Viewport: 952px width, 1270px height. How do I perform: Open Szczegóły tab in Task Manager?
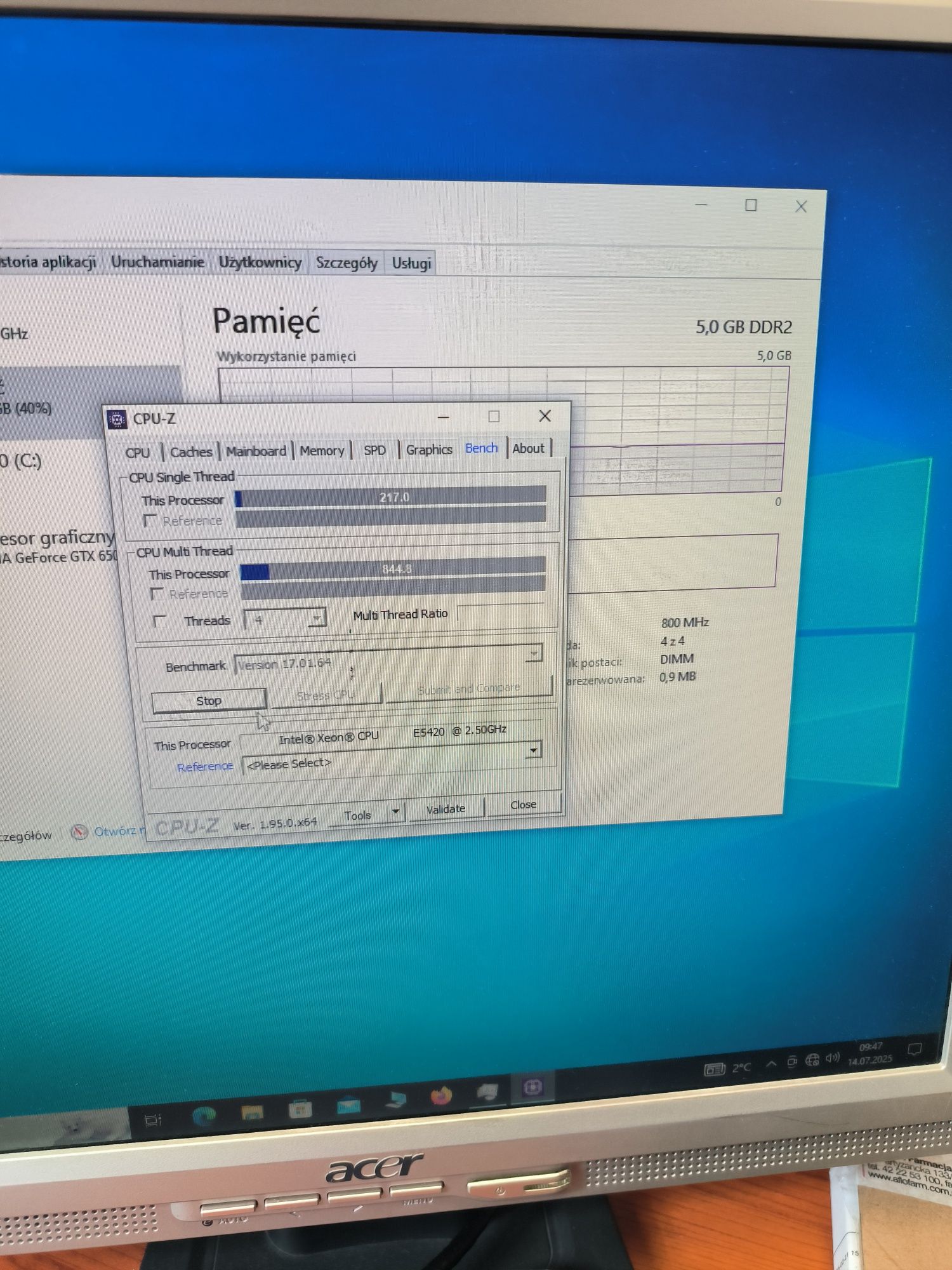point(347,263)
